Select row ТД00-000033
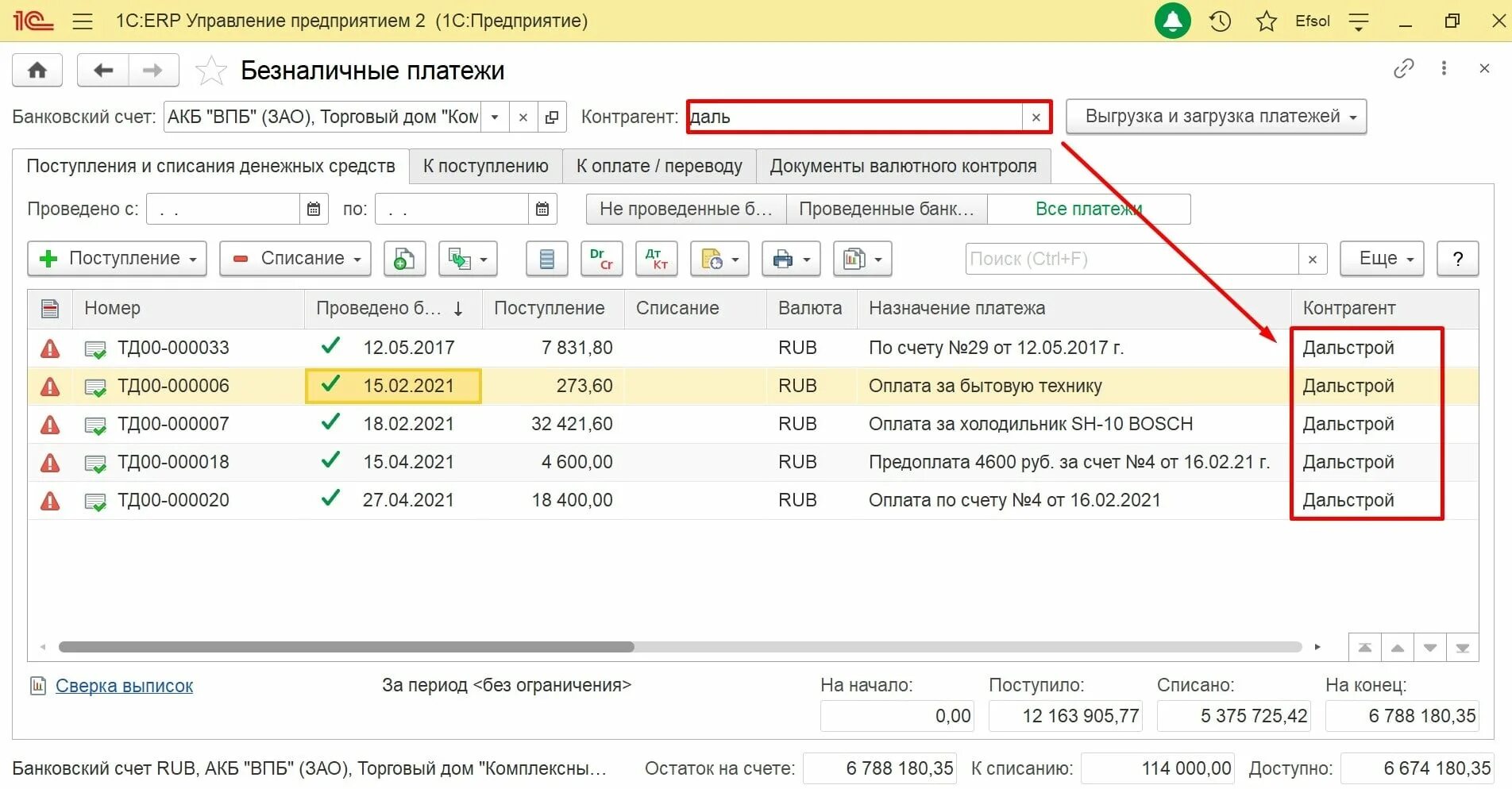Screen dimensions: 1512x789 point(753,348)
